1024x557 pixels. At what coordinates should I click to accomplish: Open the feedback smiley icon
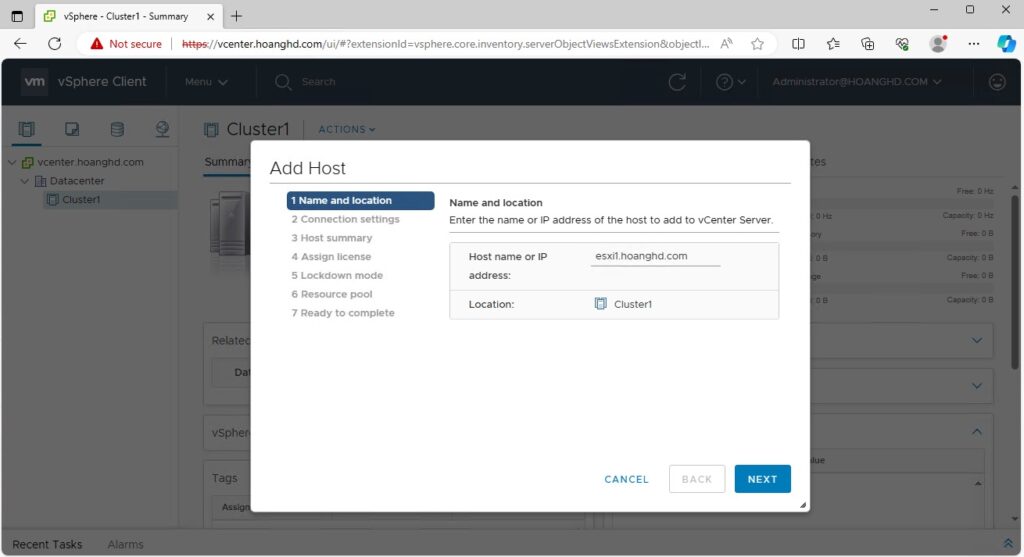(997, 82)
